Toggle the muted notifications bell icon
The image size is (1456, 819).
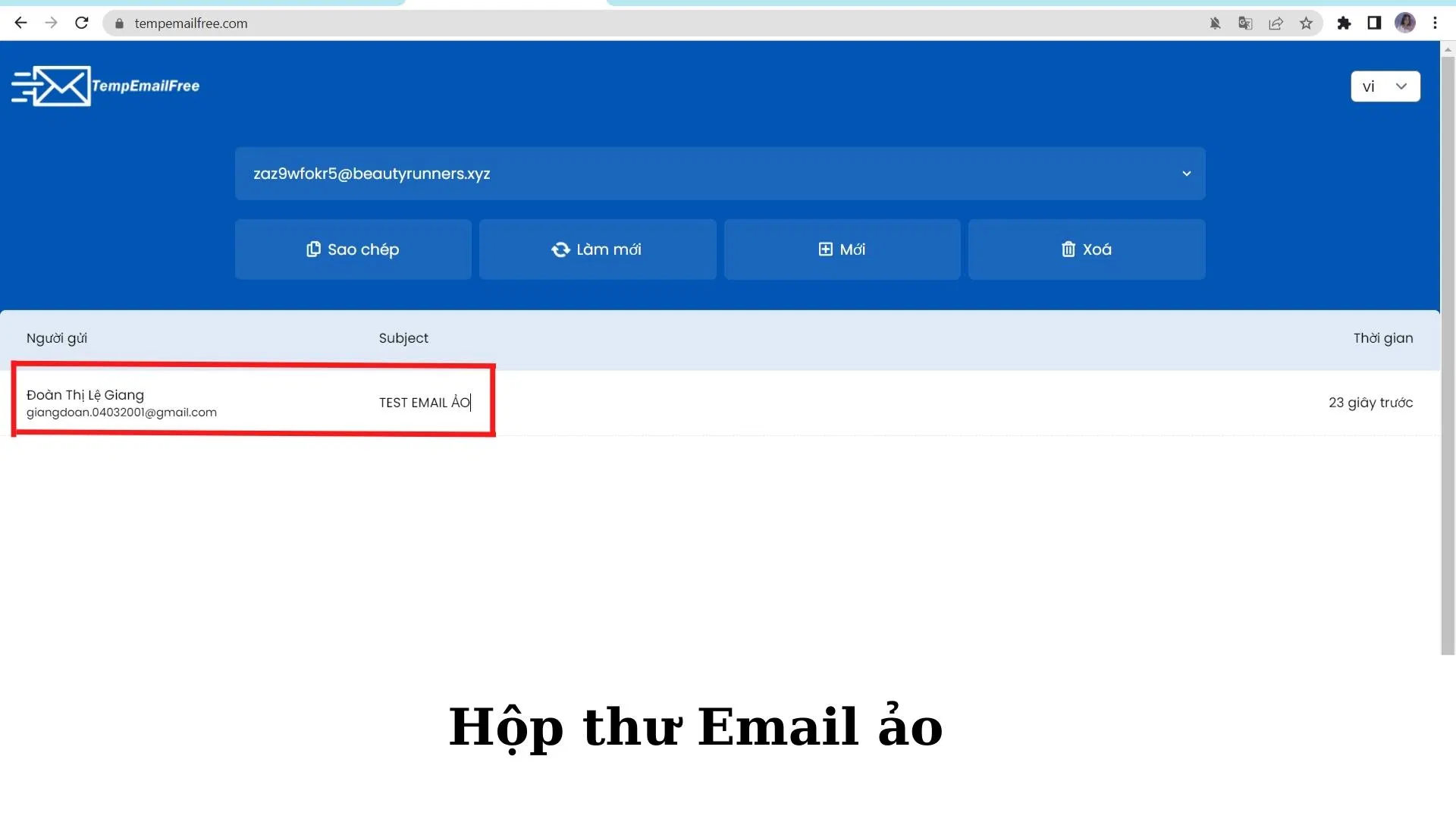tap(1215, 24)
